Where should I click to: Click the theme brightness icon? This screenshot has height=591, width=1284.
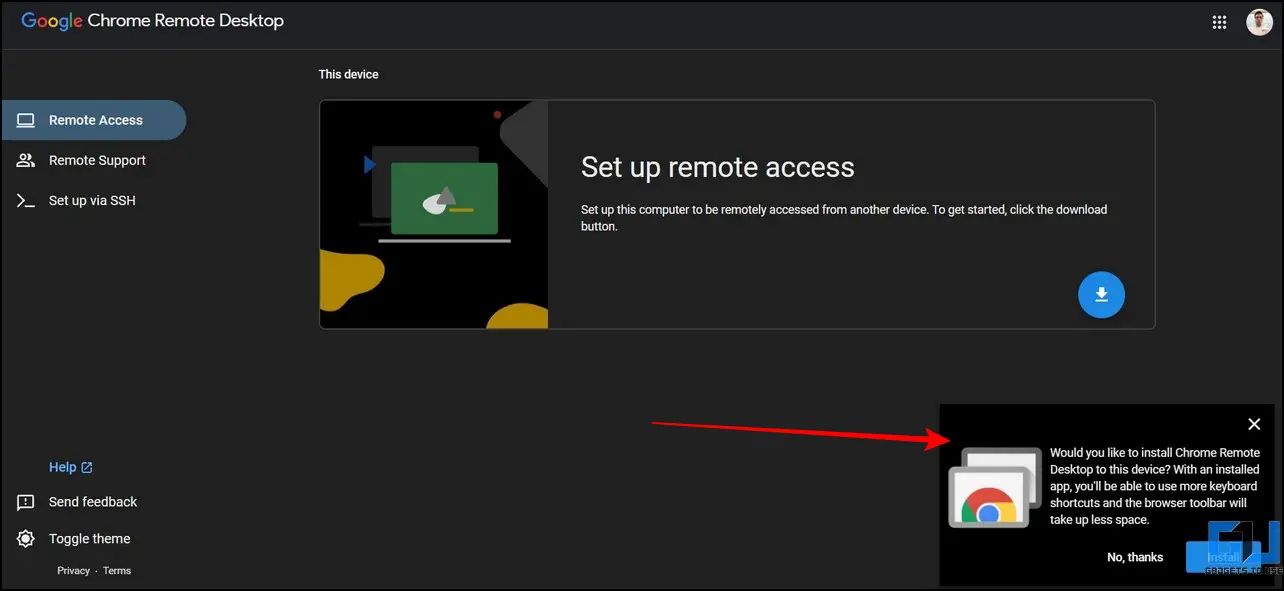click(26, 539)
